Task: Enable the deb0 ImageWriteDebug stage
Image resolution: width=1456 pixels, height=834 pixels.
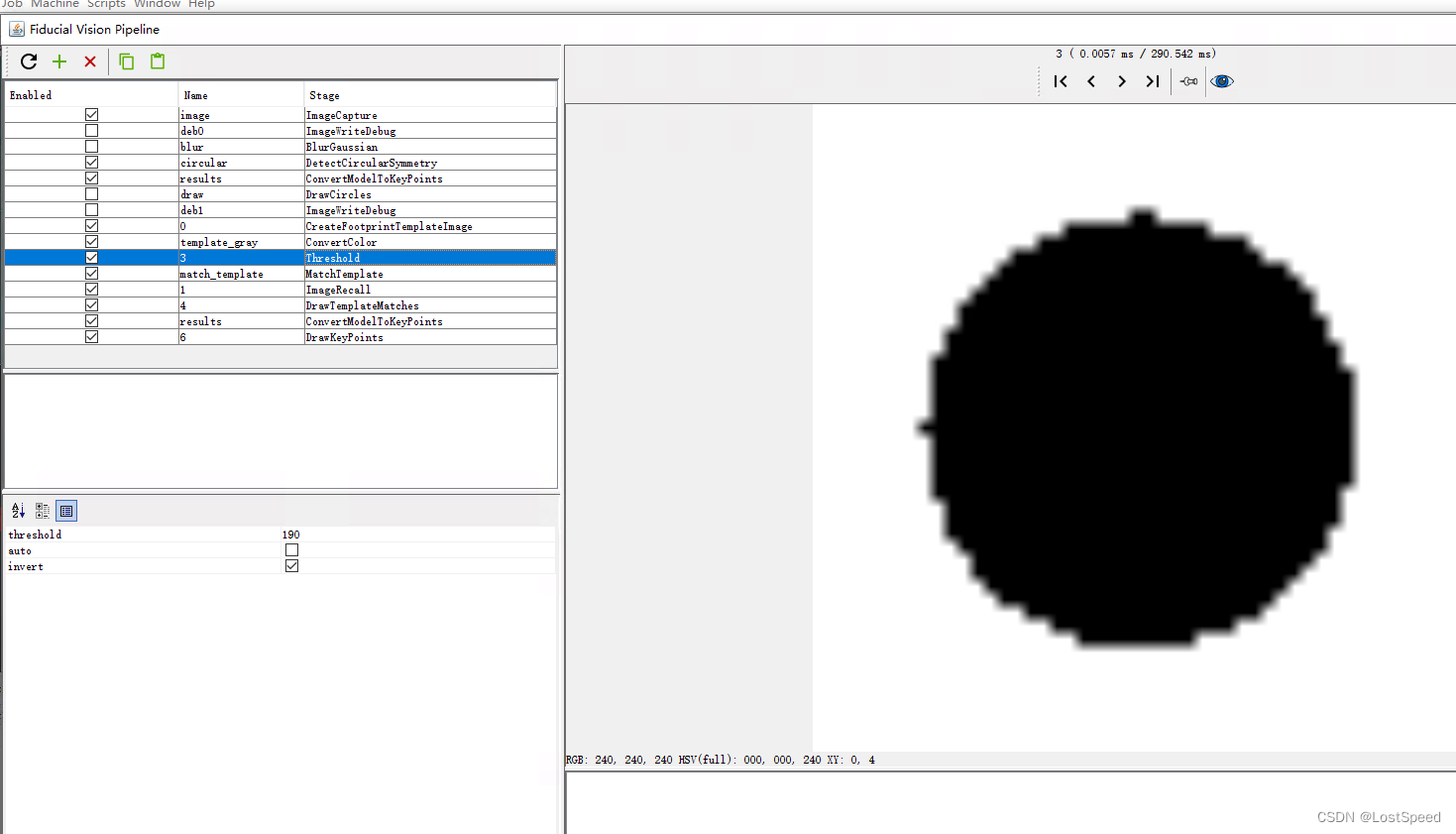Action: point(91,131)
